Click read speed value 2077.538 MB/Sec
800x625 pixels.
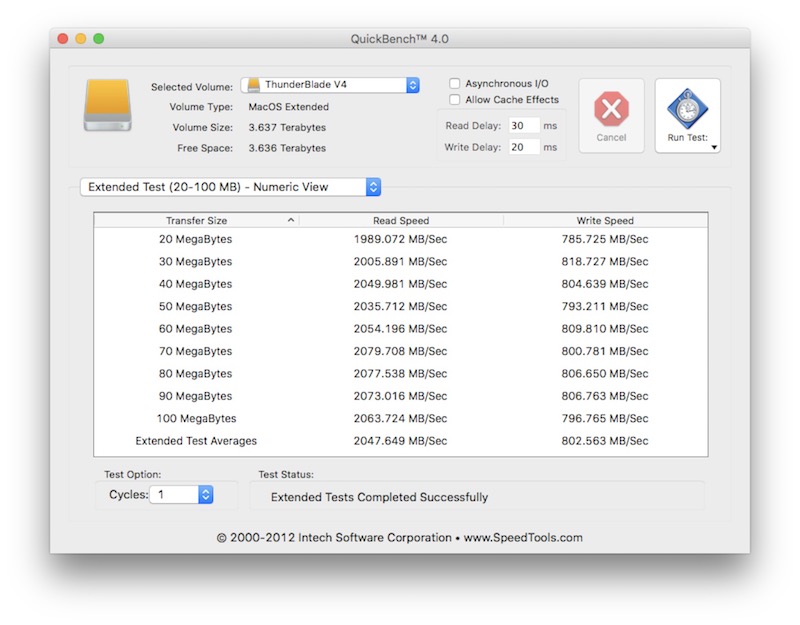[401, 373]
